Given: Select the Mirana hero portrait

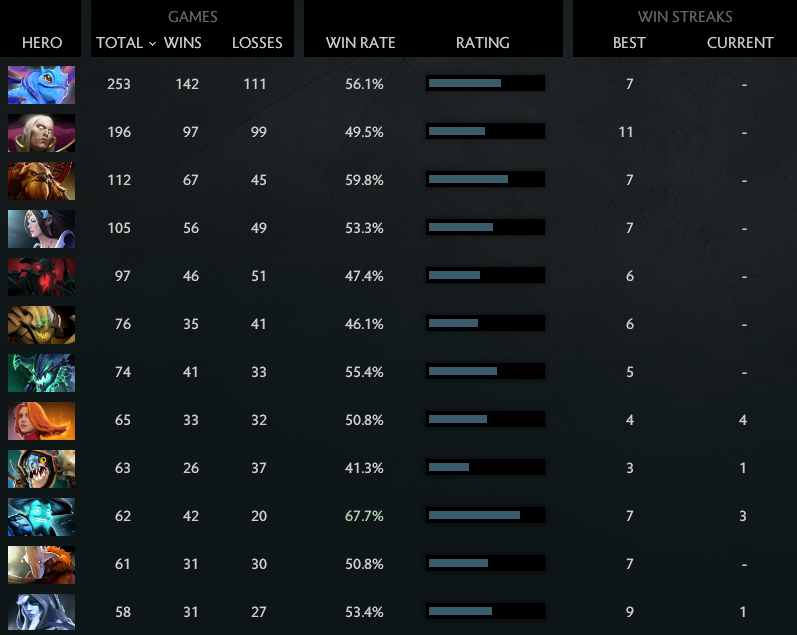Looking at the screenshot, I should pyautogui.click(x=41, y=228).
